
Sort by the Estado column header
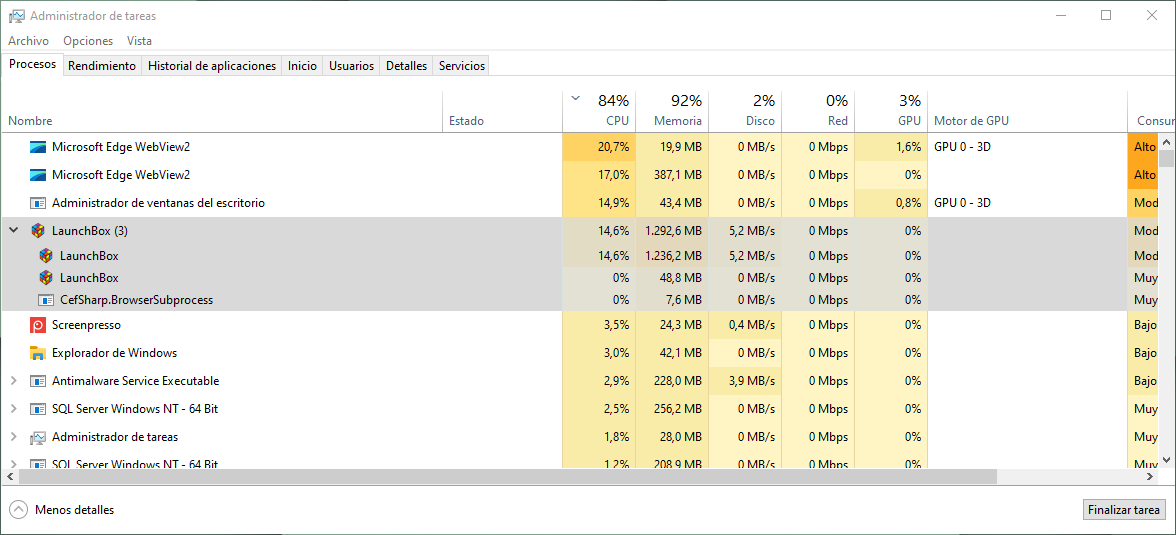click(x=502, y=112)
